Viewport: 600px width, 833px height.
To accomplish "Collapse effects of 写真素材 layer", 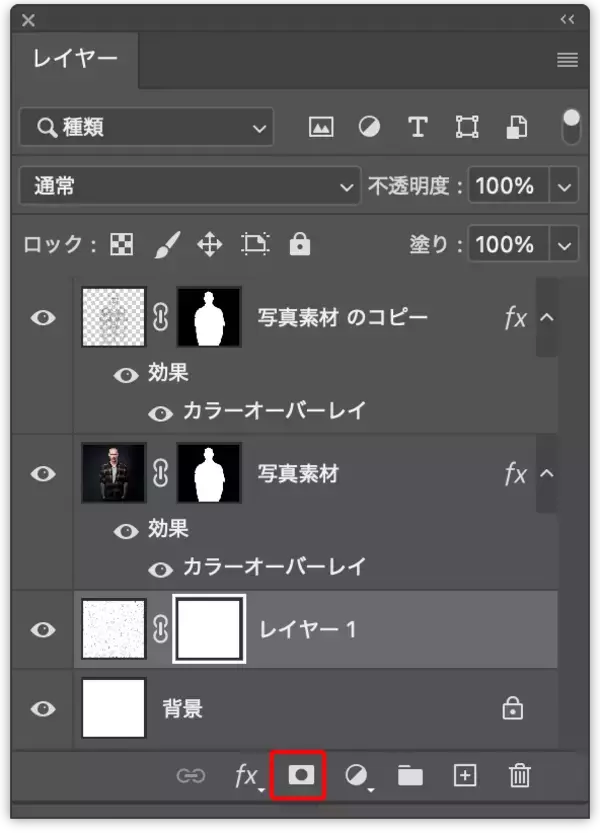I will 547,473.
